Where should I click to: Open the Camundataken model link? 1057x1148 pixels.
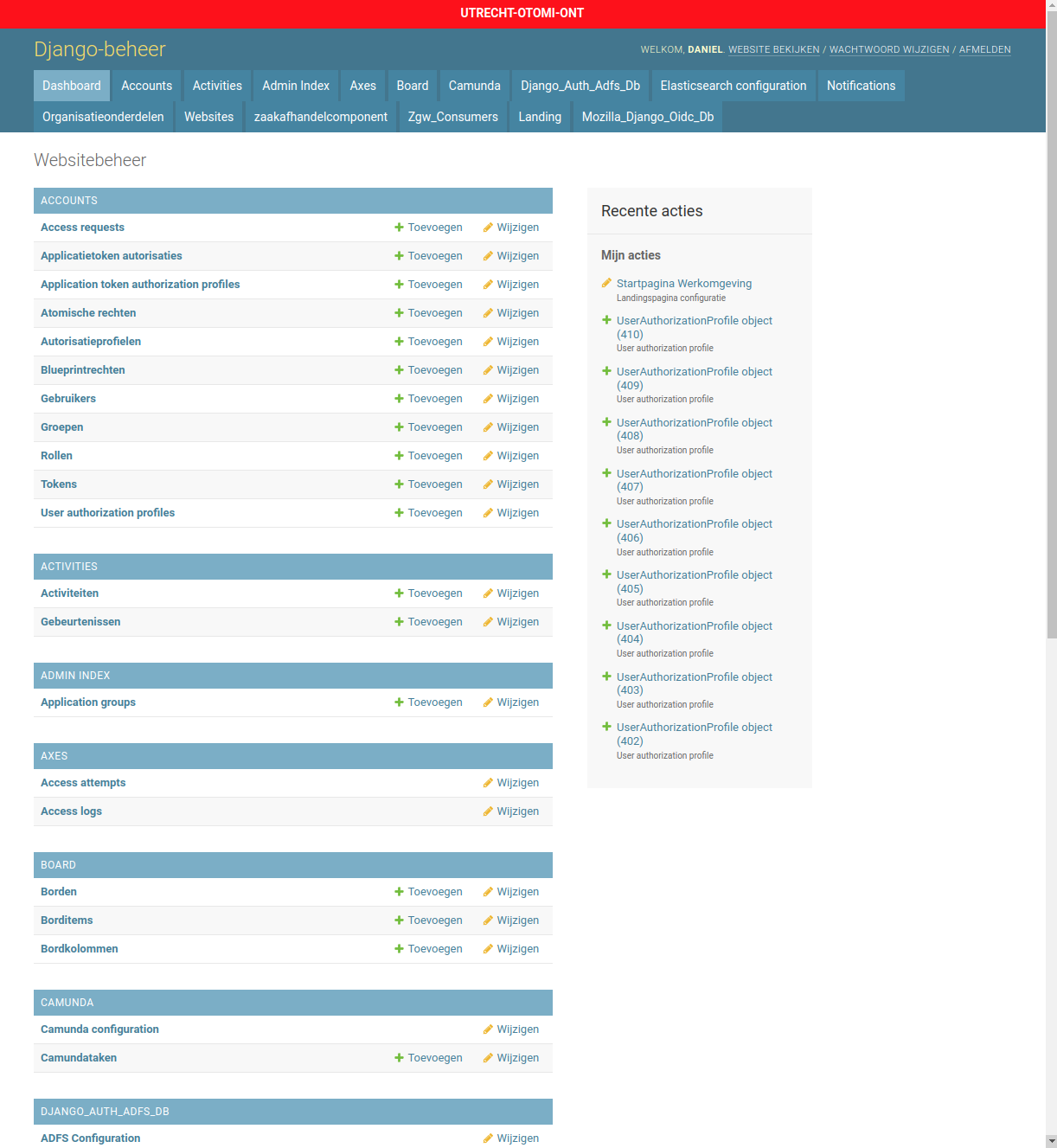79,1058
